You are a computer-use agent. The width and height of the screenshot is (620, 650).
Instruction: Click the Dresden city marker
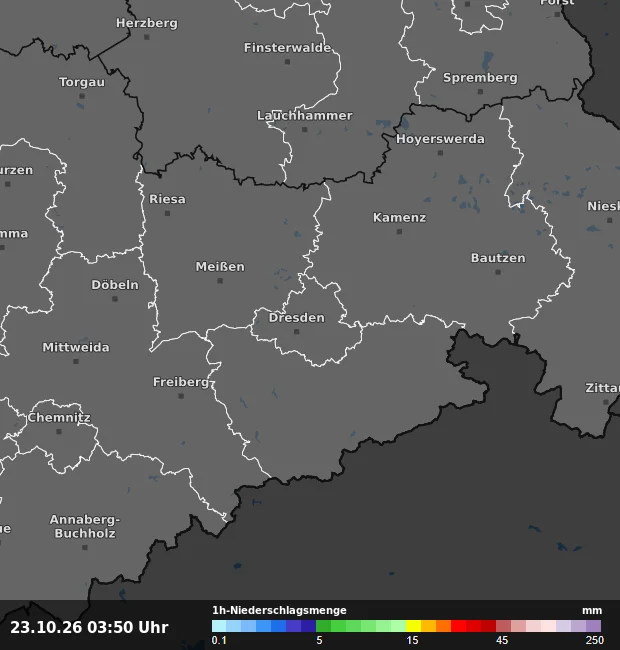click(x=296, y=332)
